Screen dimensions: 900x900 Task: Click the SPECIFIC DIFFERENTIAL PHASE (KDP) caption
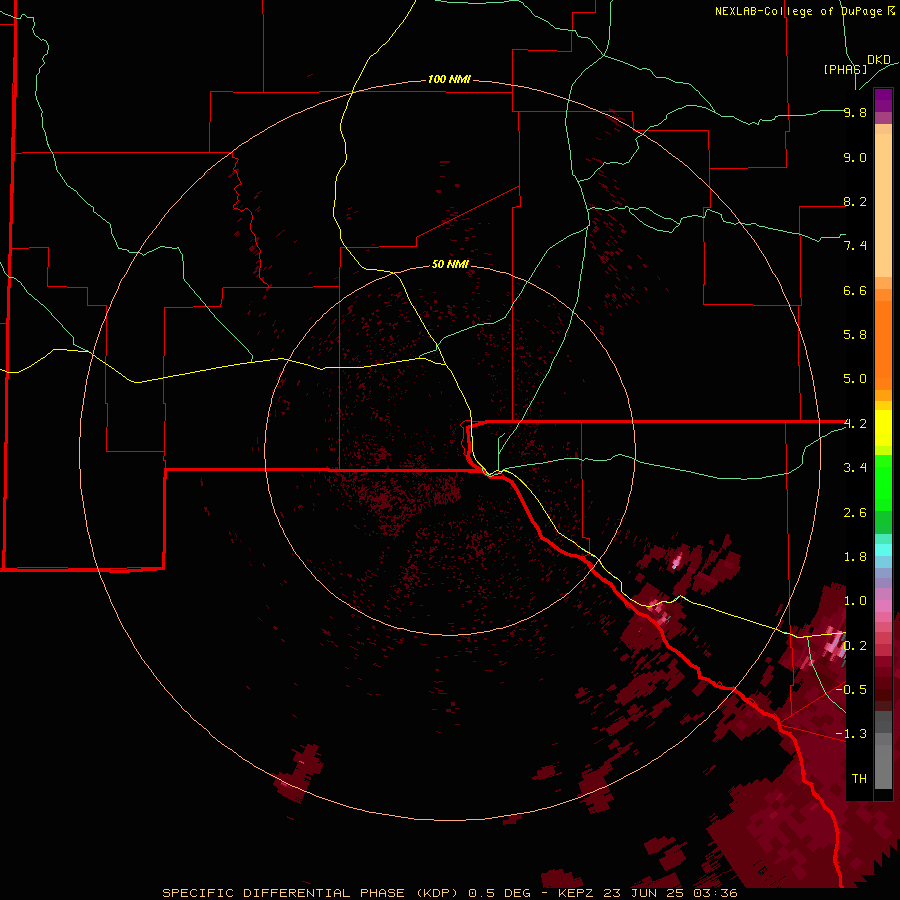[311, 893]
